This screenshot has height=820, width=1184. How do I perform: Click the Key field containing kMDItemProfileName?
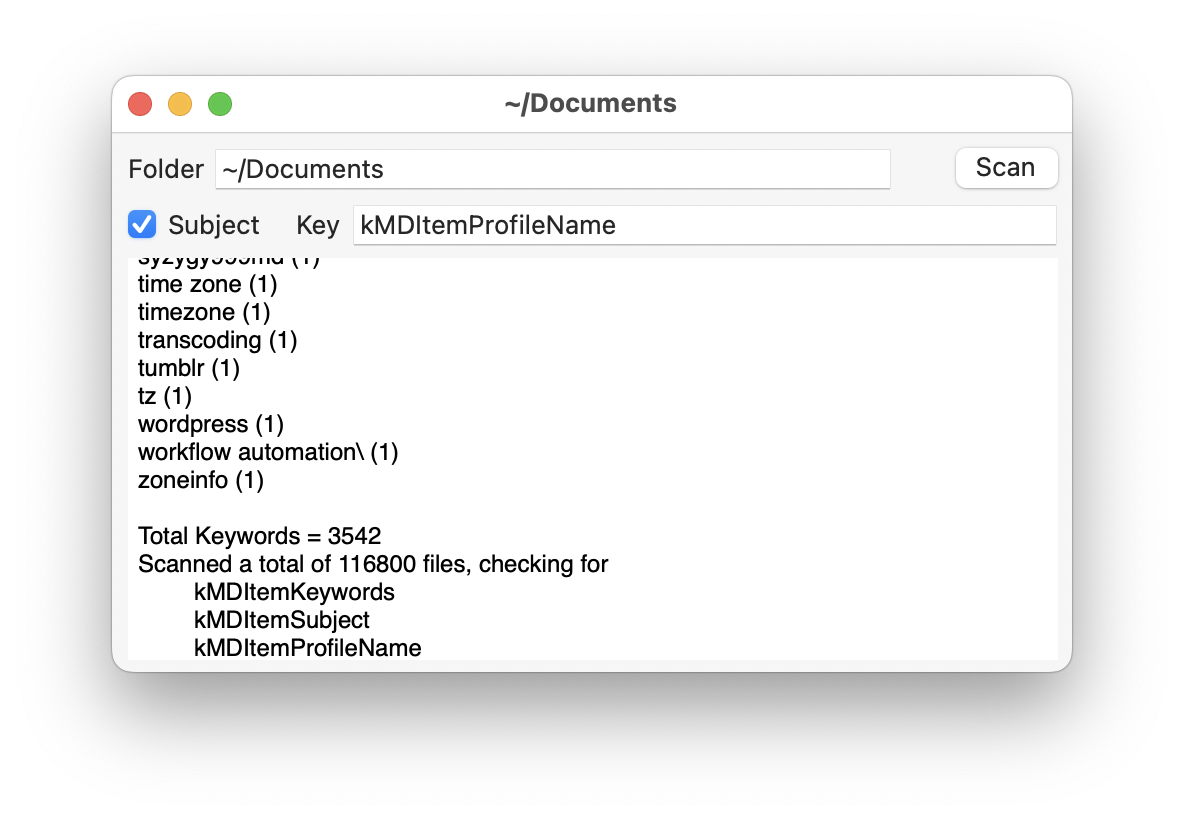(704, 225)
